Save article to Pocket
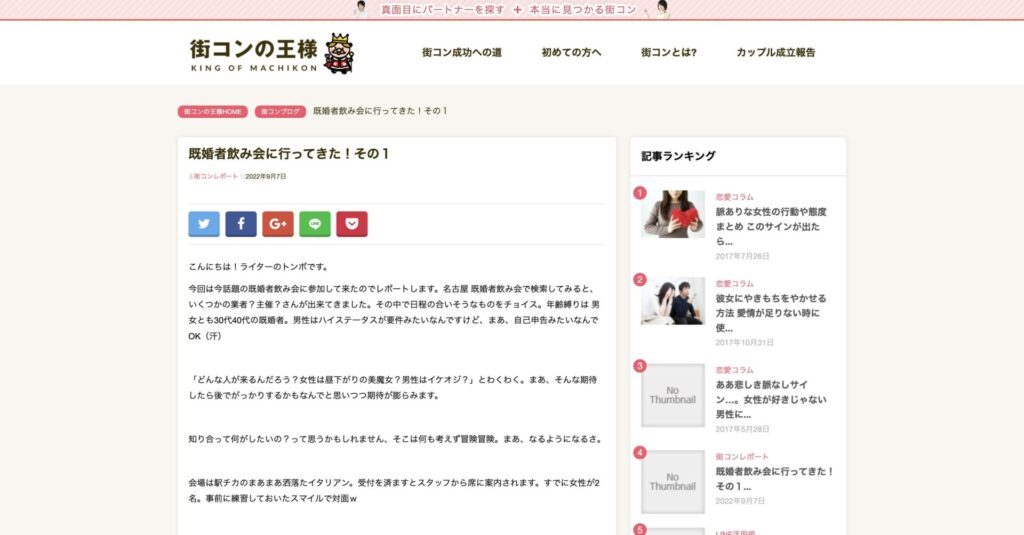The width and height of the screenshot is (1024, 535). click(352, 224)
